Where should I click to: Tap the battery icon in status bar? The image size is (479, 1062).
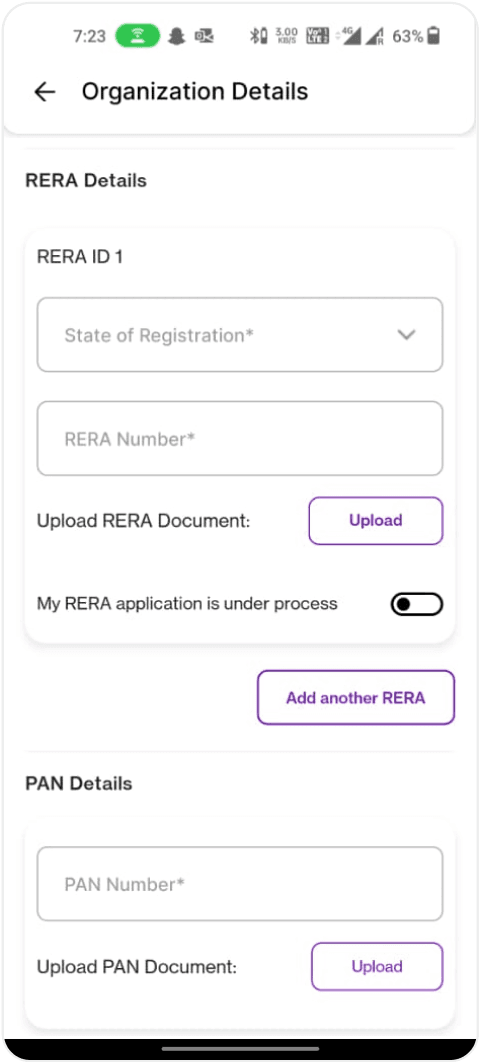coord(434,36)
